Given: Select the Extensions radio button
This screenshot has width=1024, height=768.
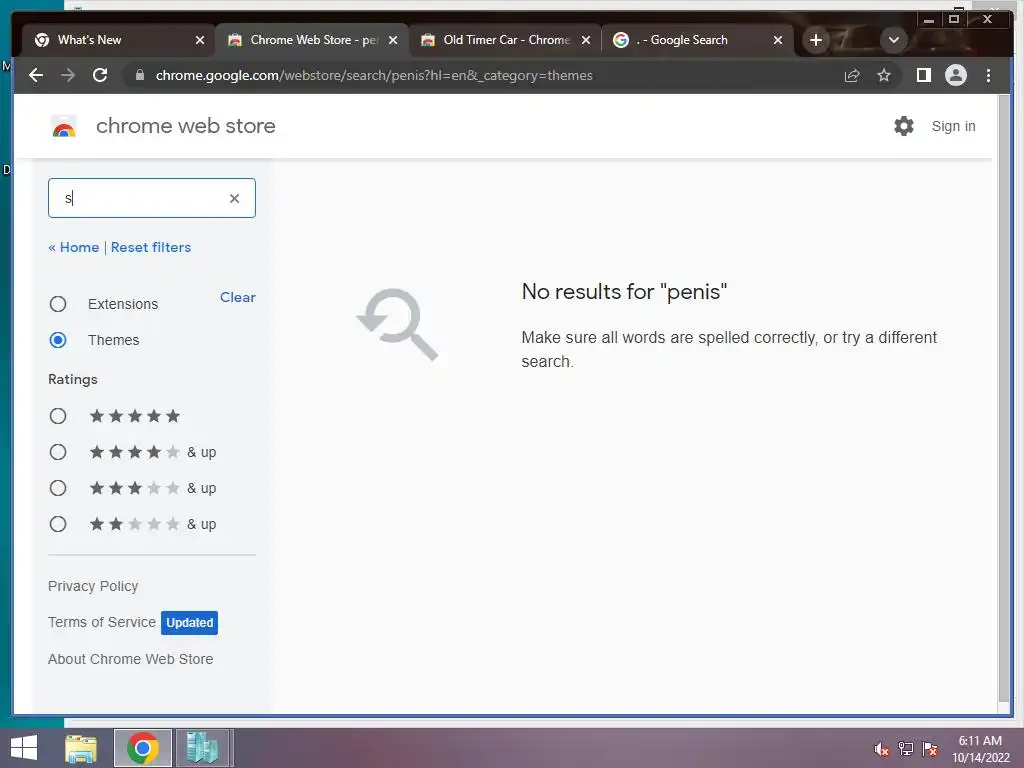Looking at the screenshot, I should (58, 304).
